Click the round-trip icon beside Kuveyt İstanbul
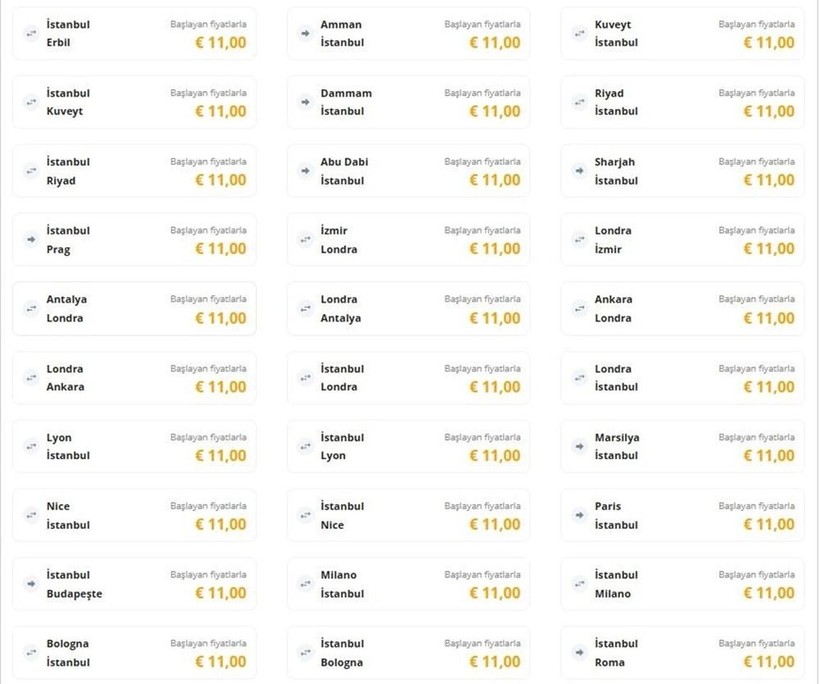 [579, 33]
